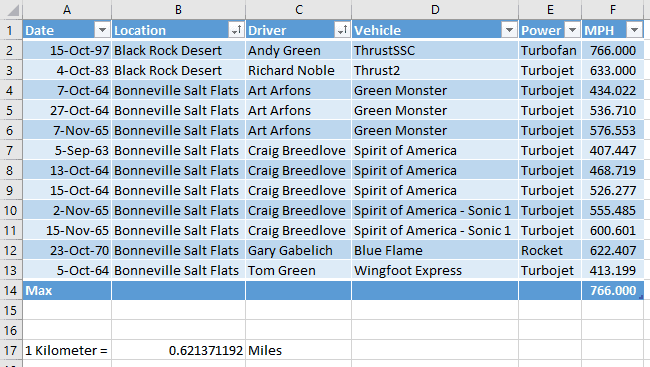Click the Andy Green driver cell
The image size is (650, 367).
298,51
